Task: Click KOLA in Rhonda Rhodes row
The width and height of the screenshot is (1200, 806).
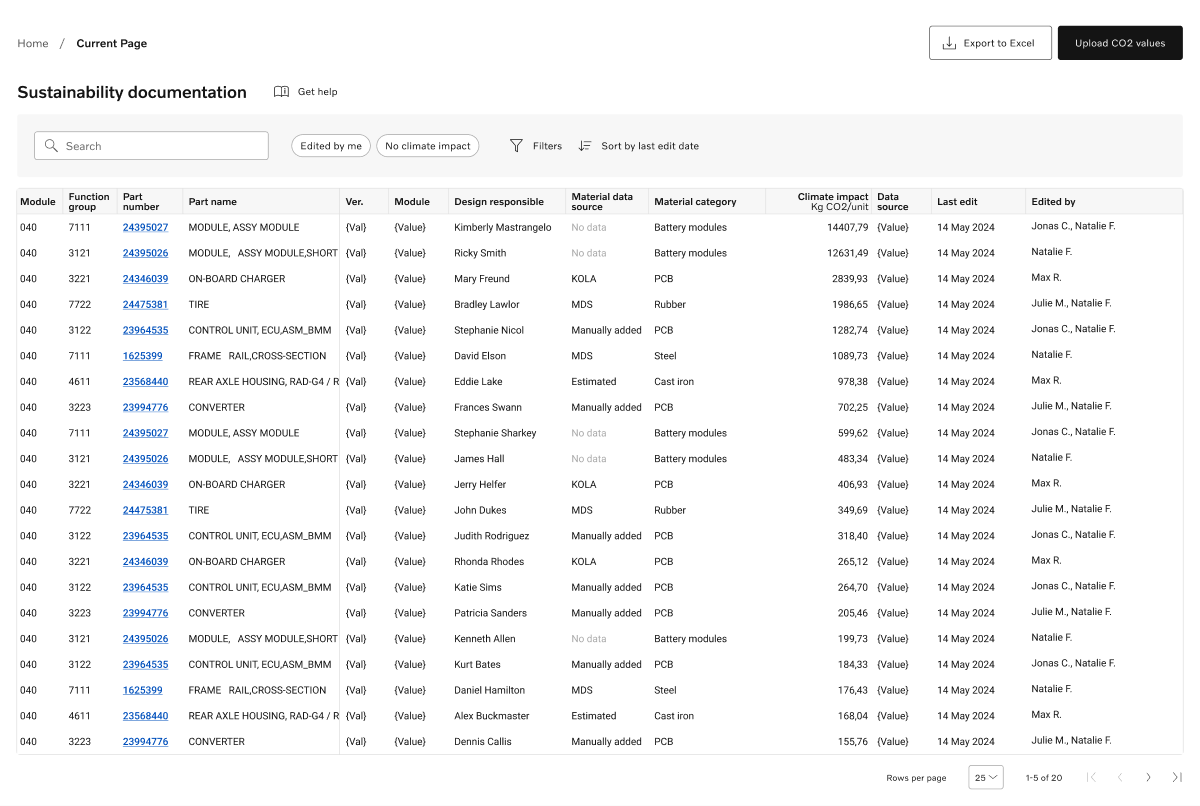Action: (584, 562)
